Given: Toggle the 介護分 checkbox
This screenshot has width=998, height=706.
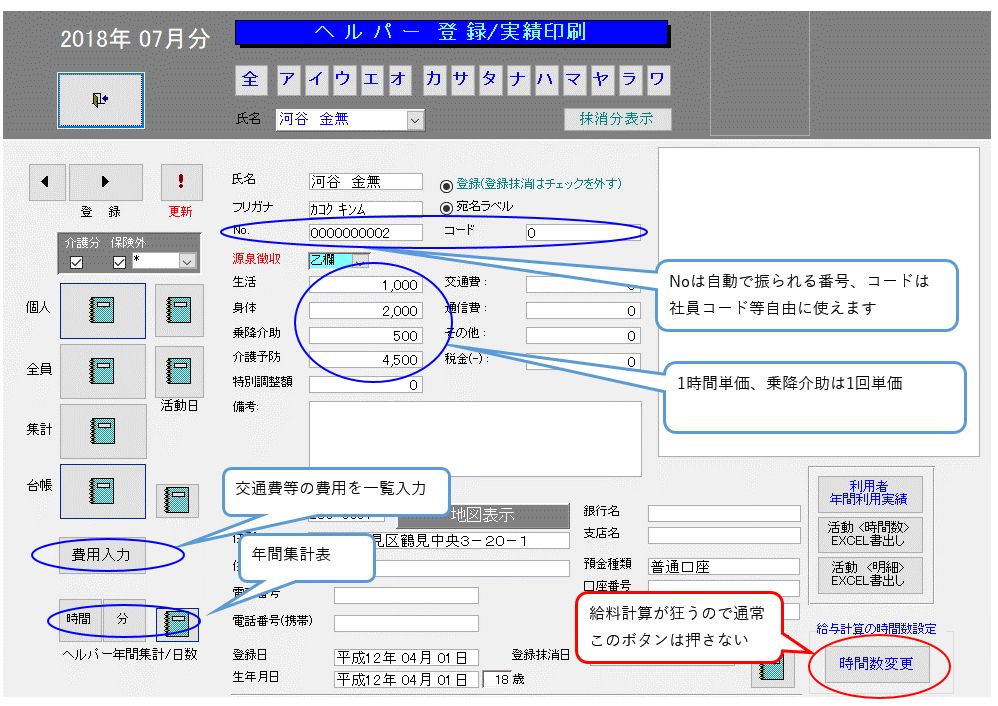Looking at the screenshot, I should click(x=76, y=262).
